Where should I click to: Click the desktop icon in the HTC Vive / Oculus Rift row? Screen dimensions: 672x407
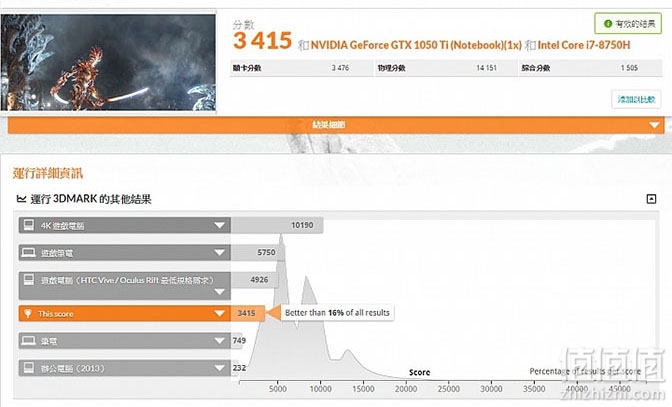[x=29, y=280]
